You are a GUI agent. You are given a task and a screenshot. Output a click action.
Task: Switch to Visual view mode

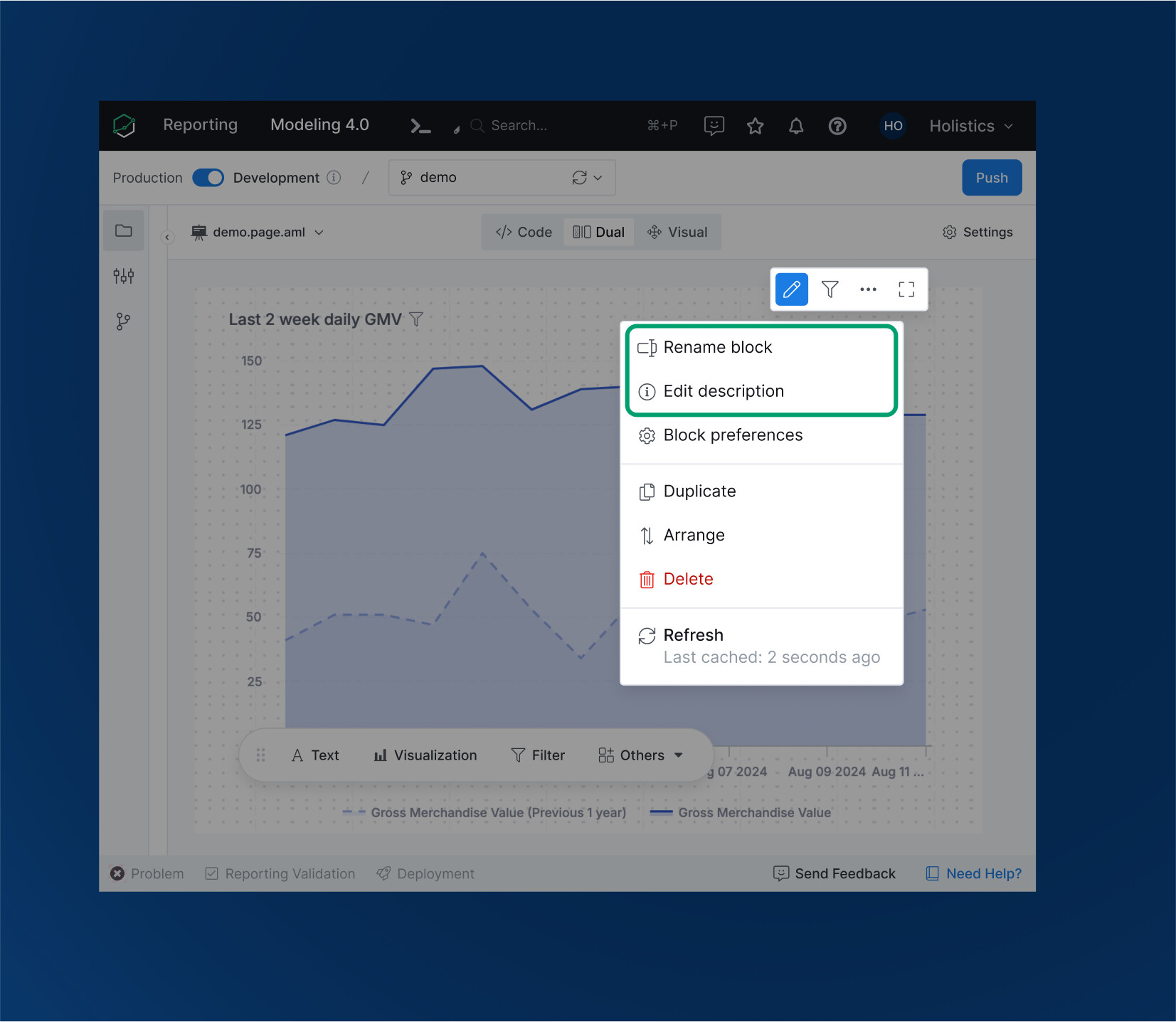click(677, 233)
